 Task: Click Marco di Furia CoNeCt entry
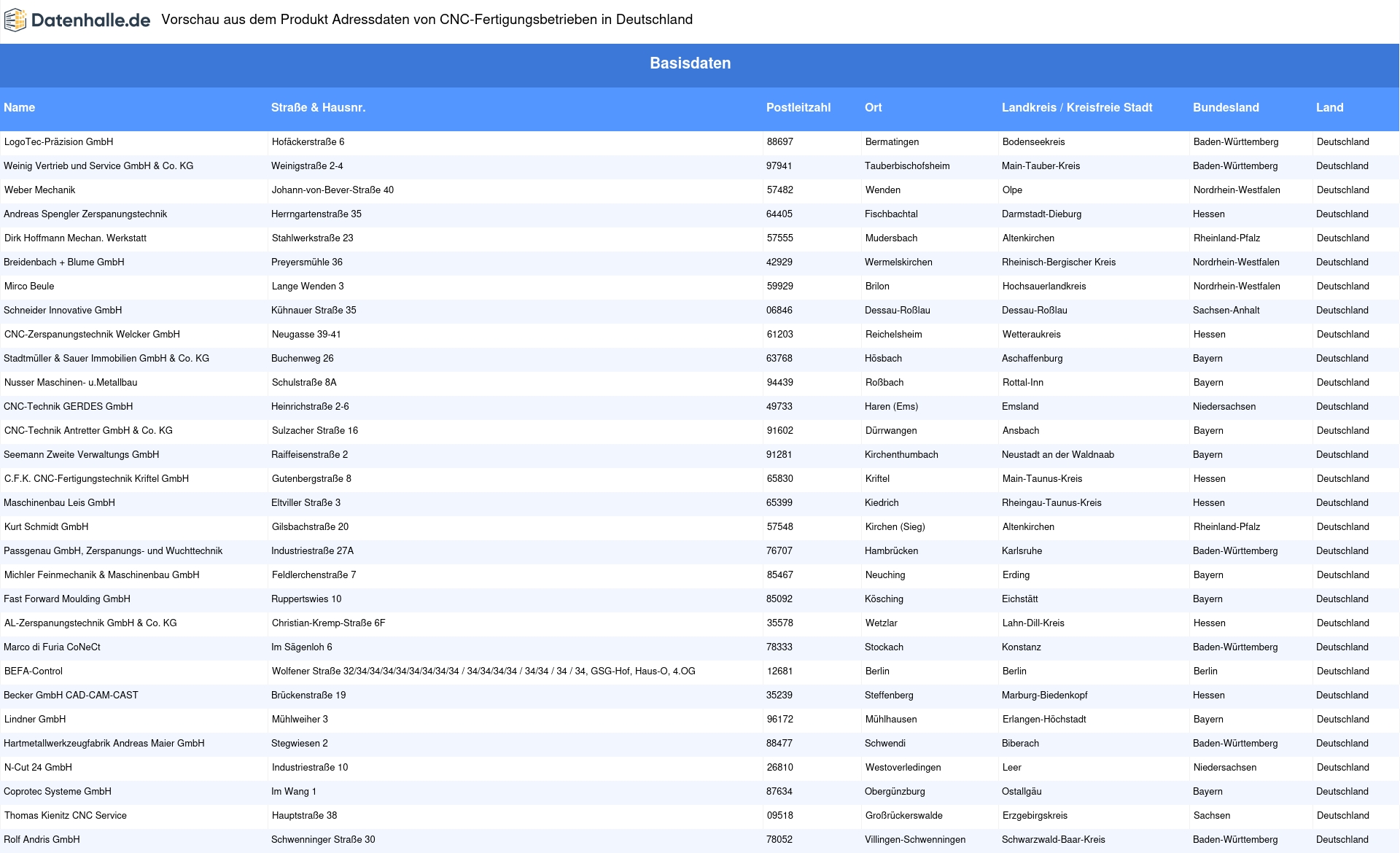(x=52, y=647)
